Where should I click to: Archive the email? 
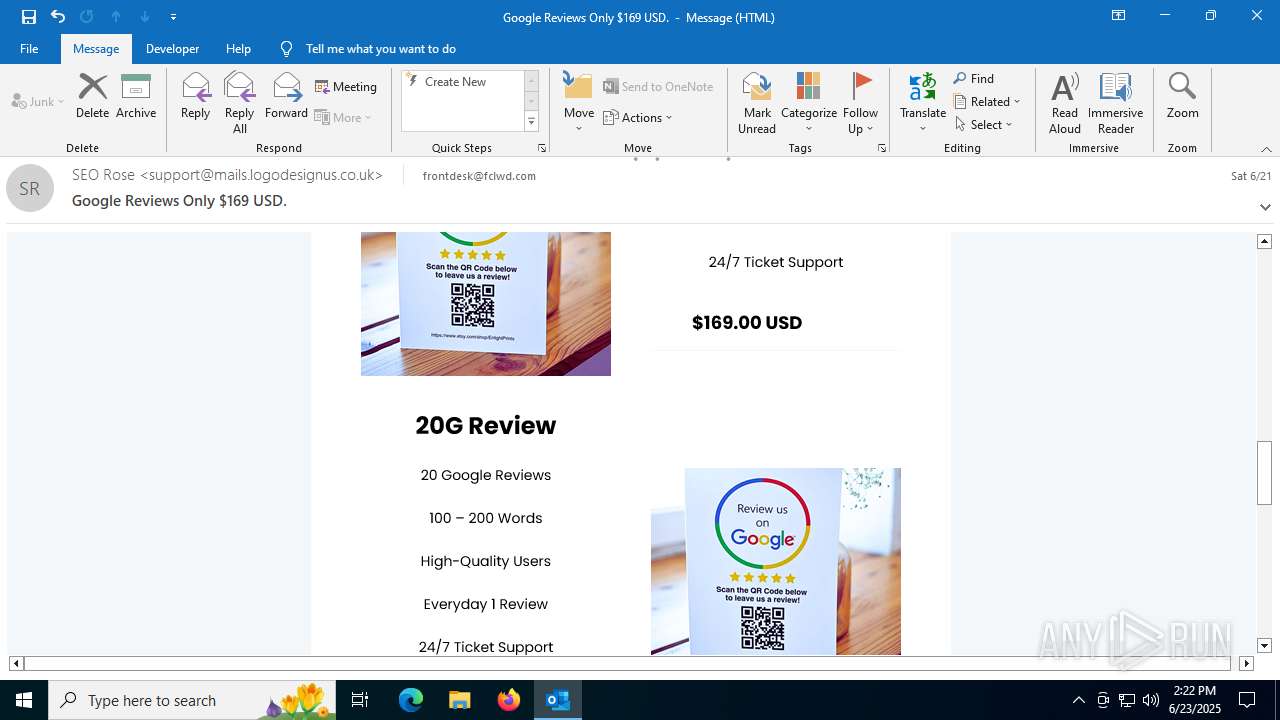click(x=136, y=96)
